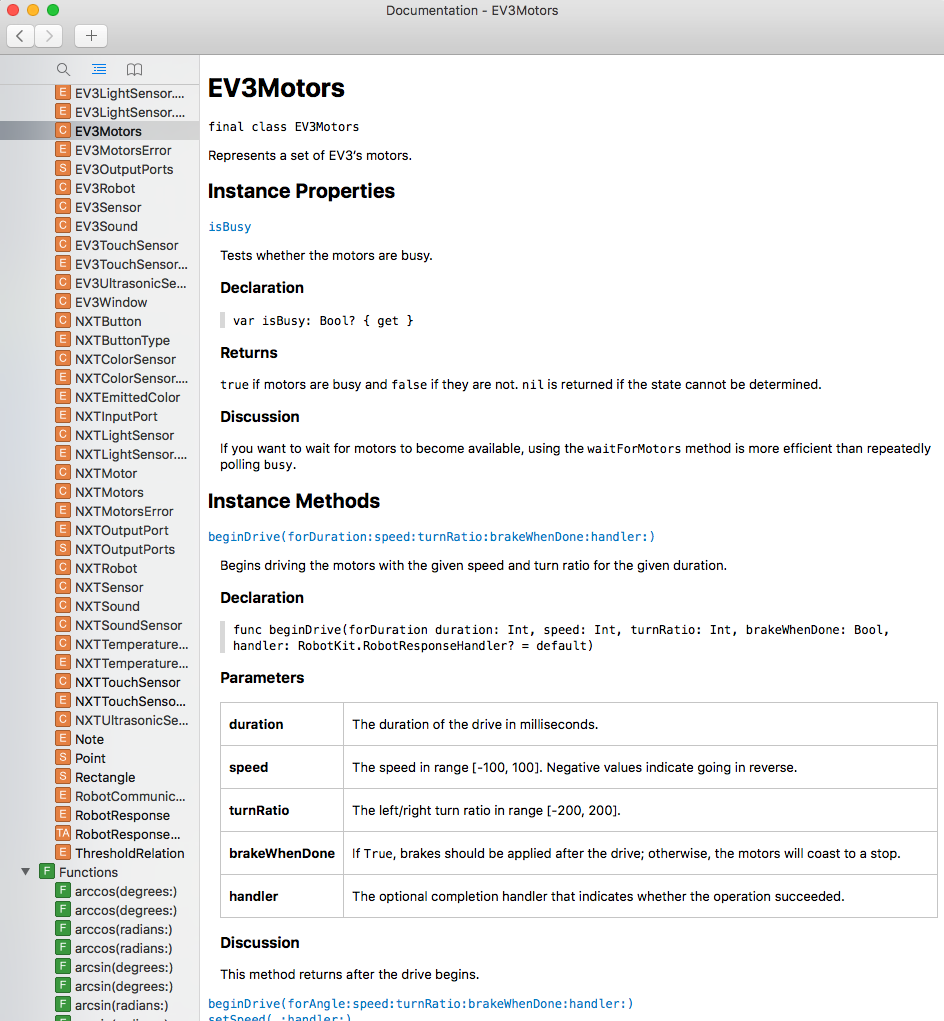Add a new tab with plus button
This screenshot has width=944, height=1021.
[x=91, y=36]
